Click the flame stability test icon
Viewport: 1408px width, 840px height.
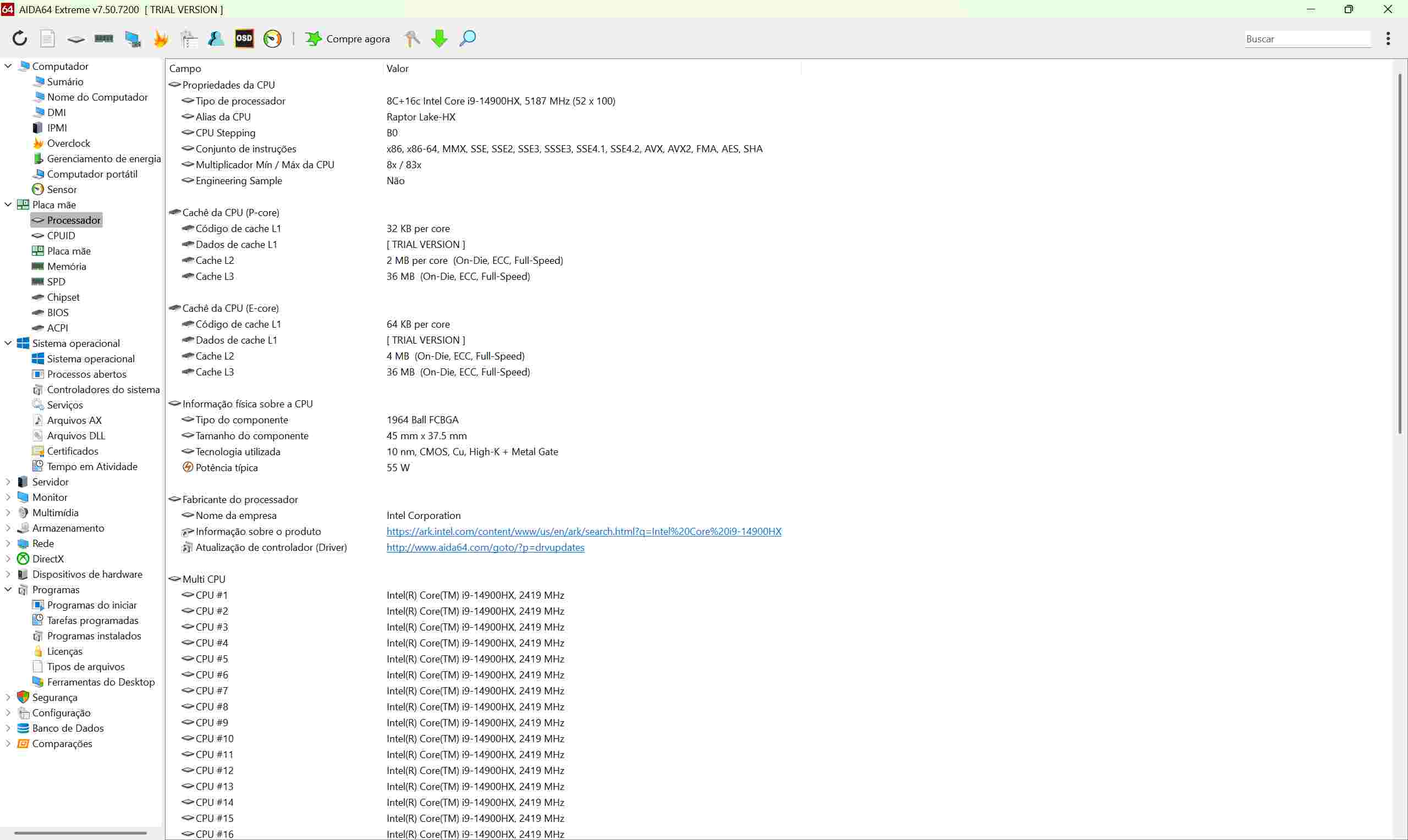click(161, 38)
